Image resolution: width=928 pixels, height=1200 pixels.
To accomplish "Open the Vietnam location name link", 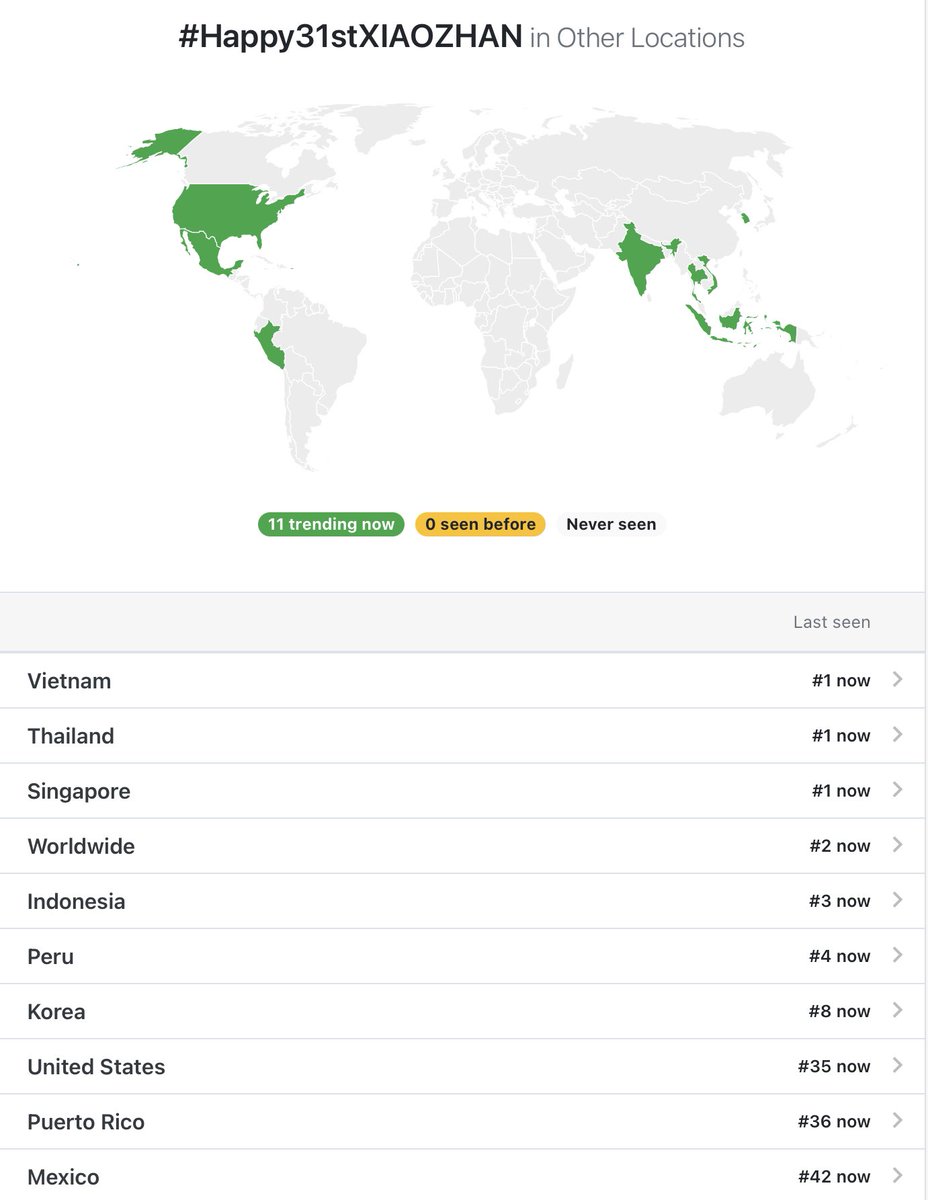I will point(69,681).
